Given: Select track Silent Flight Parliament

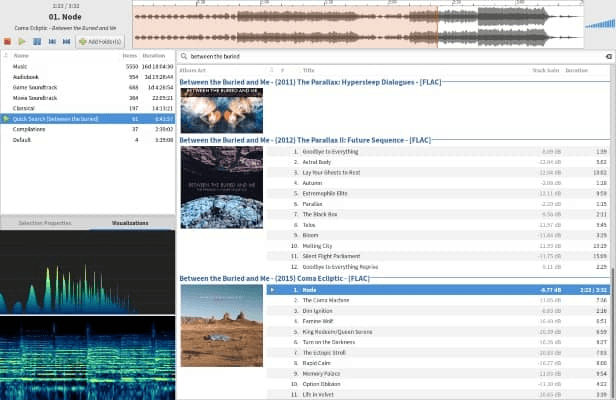Looking at the screenshot, I should tap(438, 256).
